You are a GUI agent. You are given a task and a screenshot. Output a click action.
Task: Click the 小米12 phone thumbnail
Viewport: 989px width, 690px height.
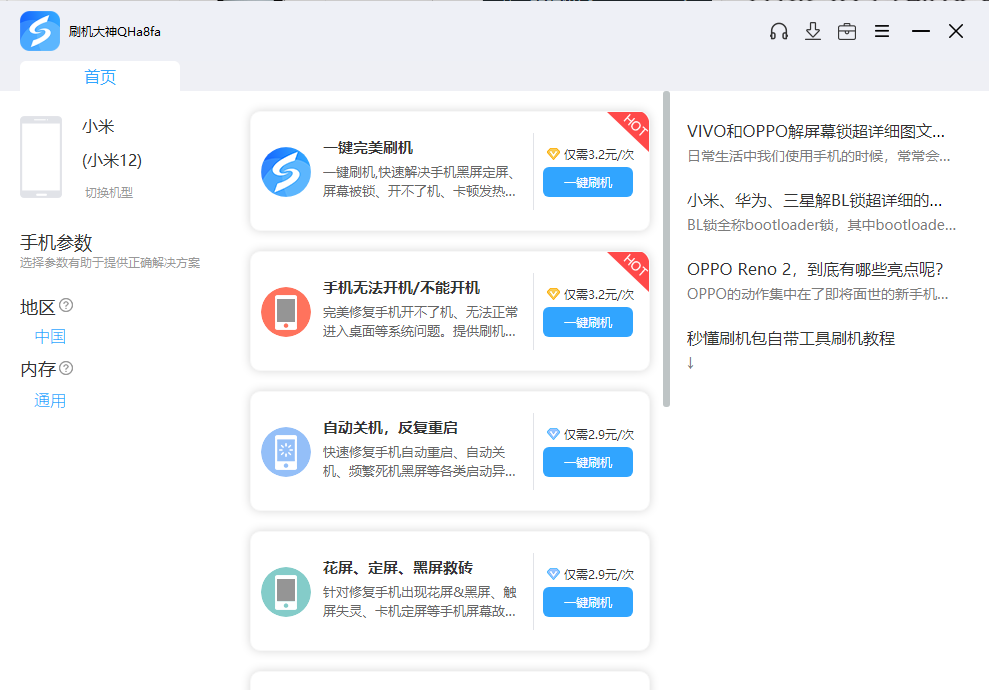(x=41, y=157)
